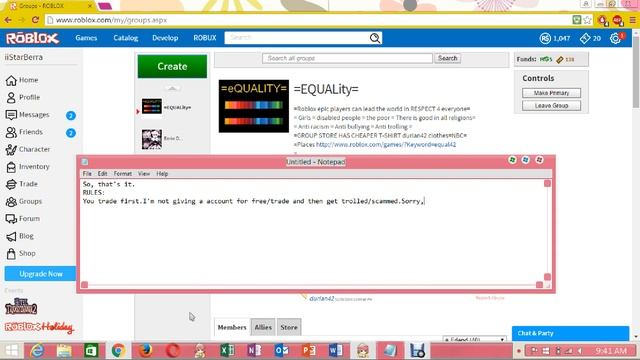Bookmark the page with the star icon

pos(587,20)
